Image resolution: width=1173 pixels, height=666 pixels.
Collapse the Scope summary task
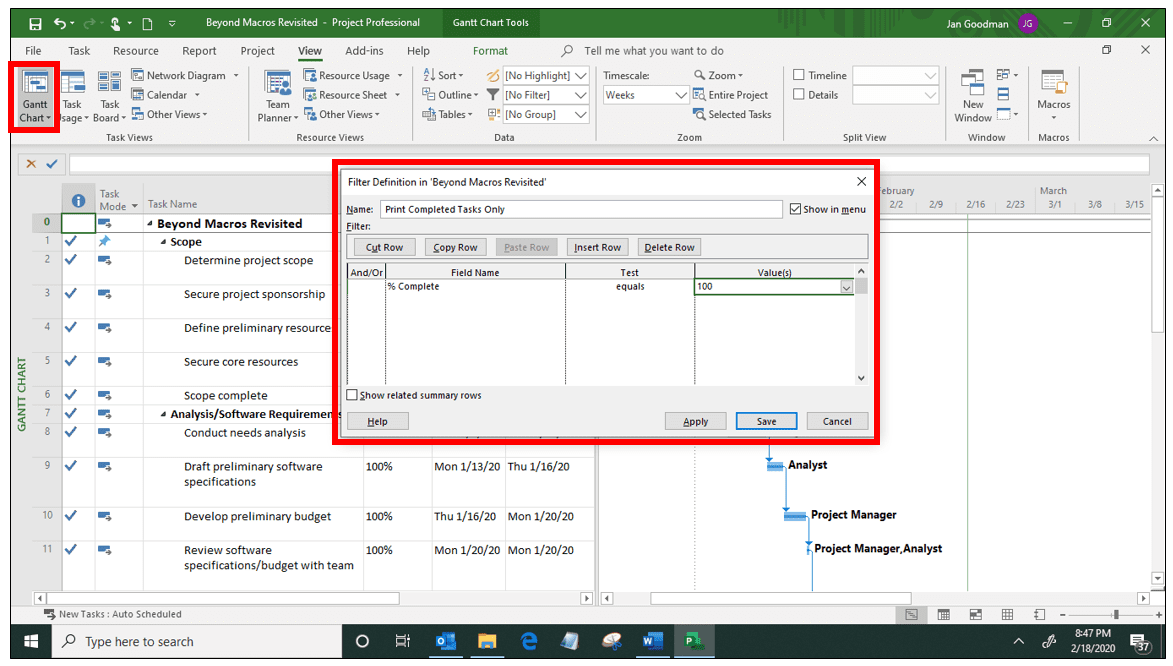[163, 242]
